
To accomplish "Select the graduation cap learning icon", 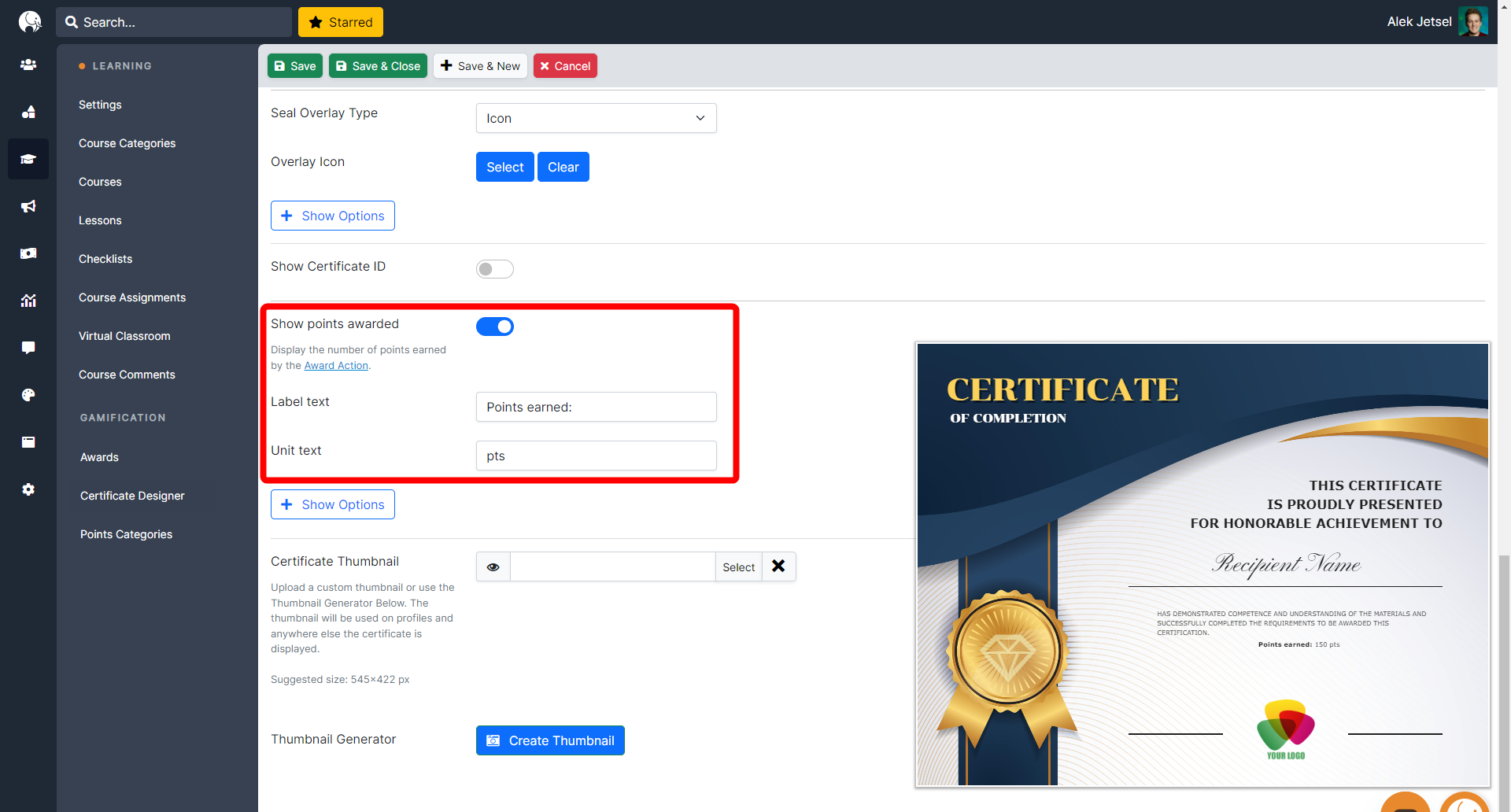I will pos(28,159).
